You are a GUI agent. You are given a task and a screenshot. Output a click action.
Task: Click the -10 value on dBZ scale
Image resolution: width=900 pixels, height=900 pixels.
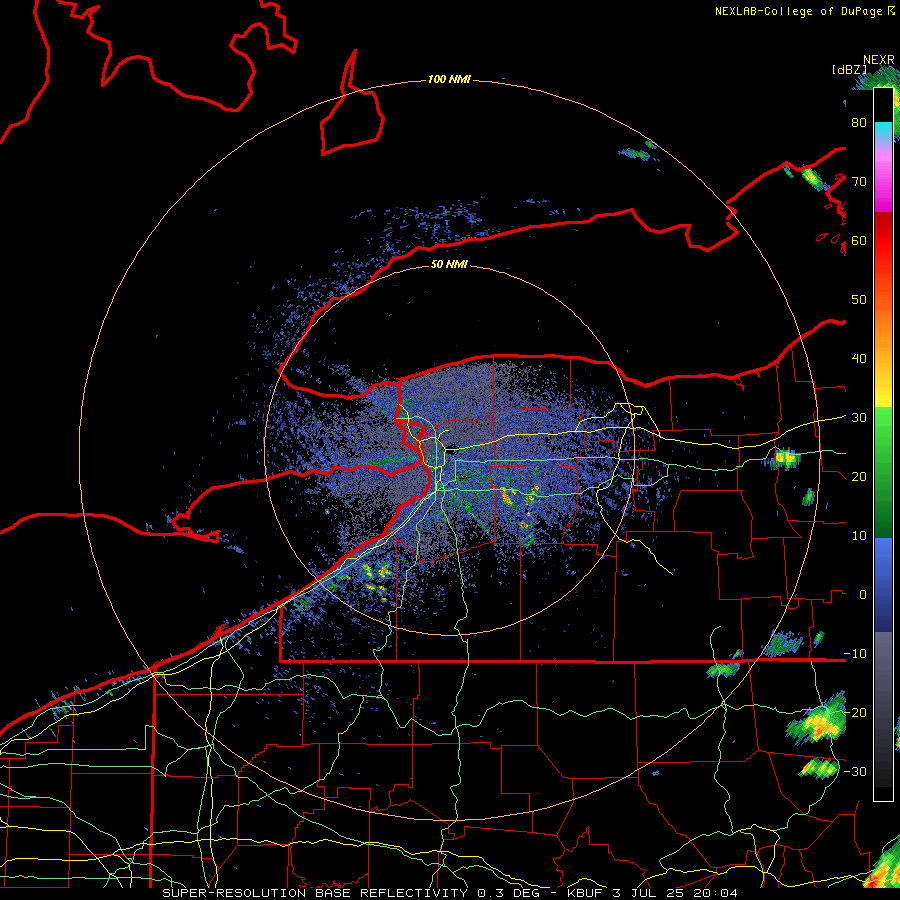(855, 653)
